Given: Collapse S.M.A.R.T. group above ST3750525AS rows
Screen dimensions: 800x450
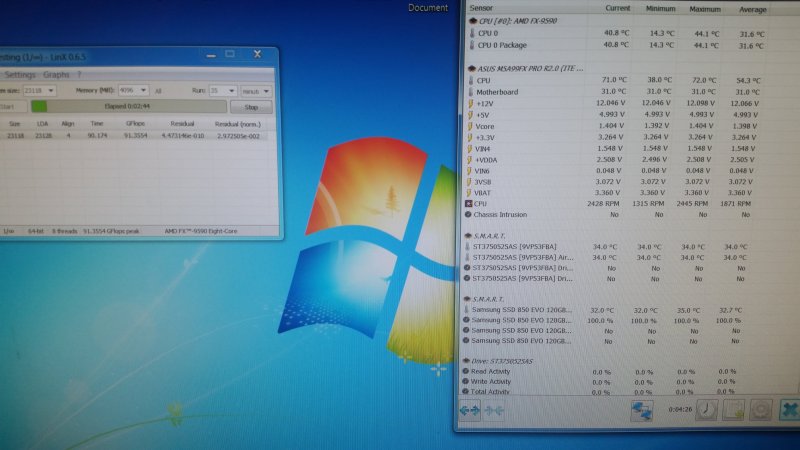Looking at the screenshot, I should click(468, 236).
